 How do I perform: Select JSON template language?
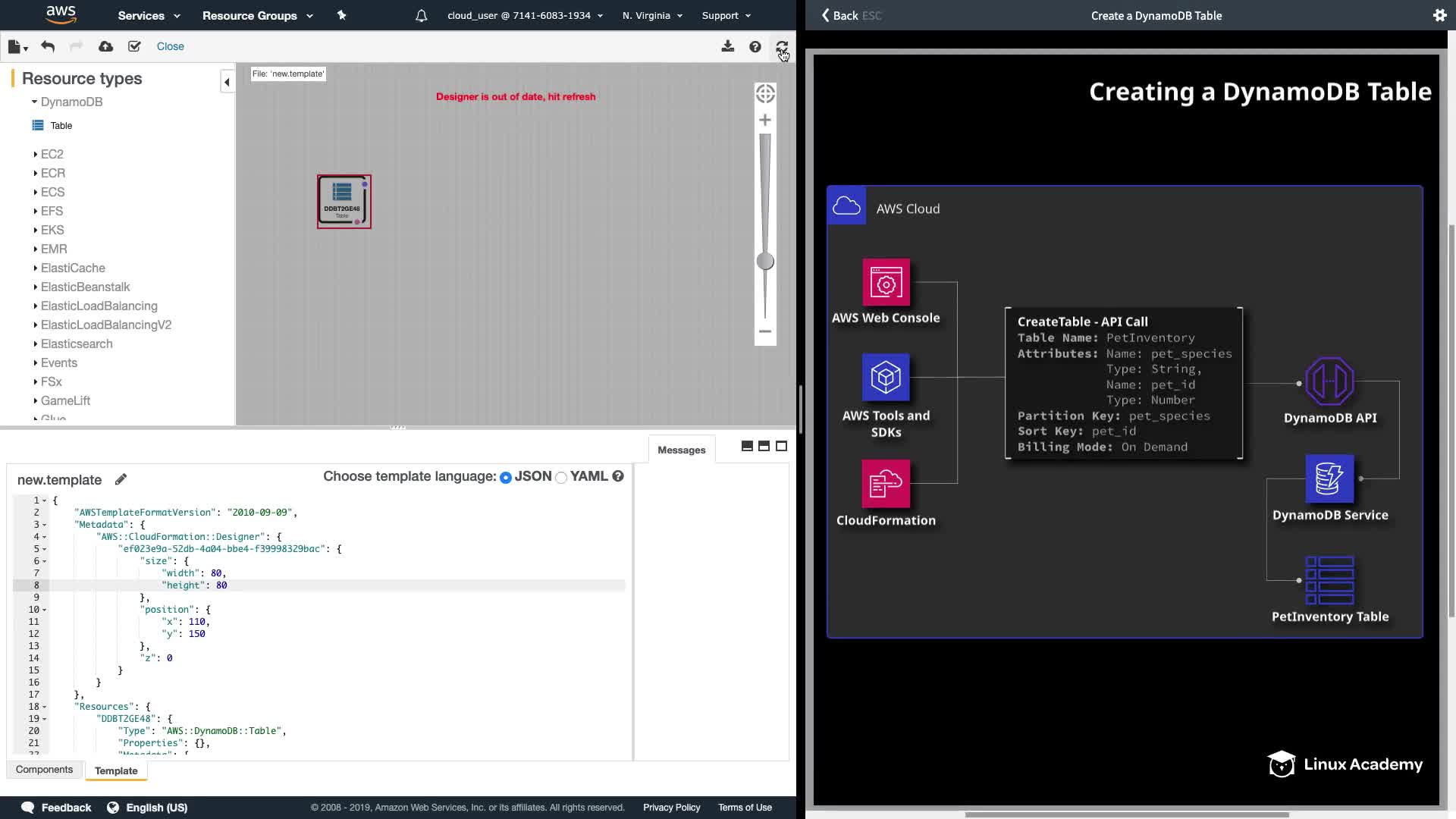(506, 477)
